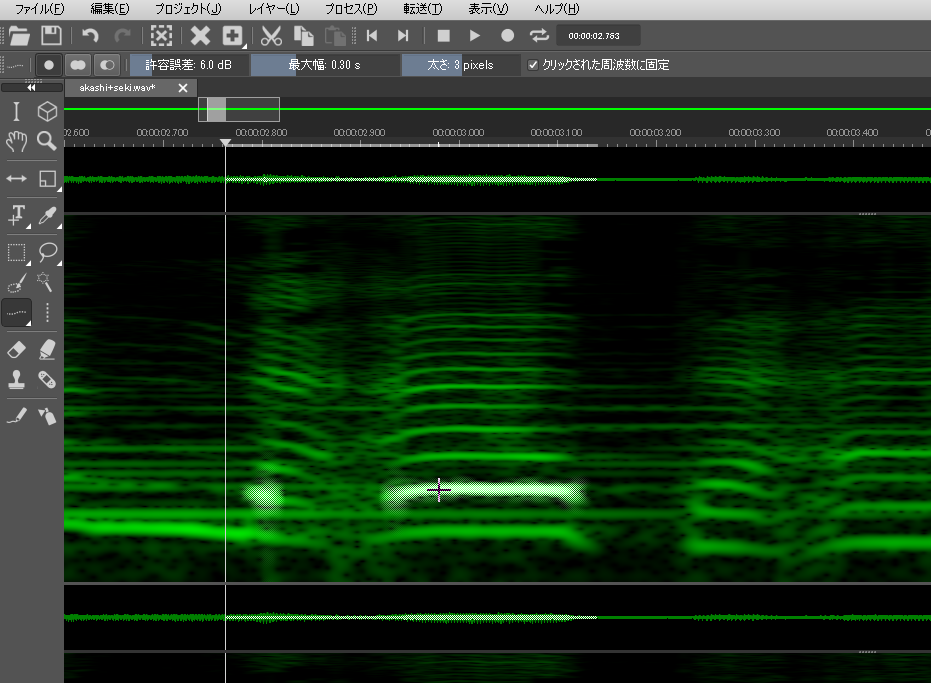
Task: Collapse the tool panel with double arrows
Action: pos(31,87)
